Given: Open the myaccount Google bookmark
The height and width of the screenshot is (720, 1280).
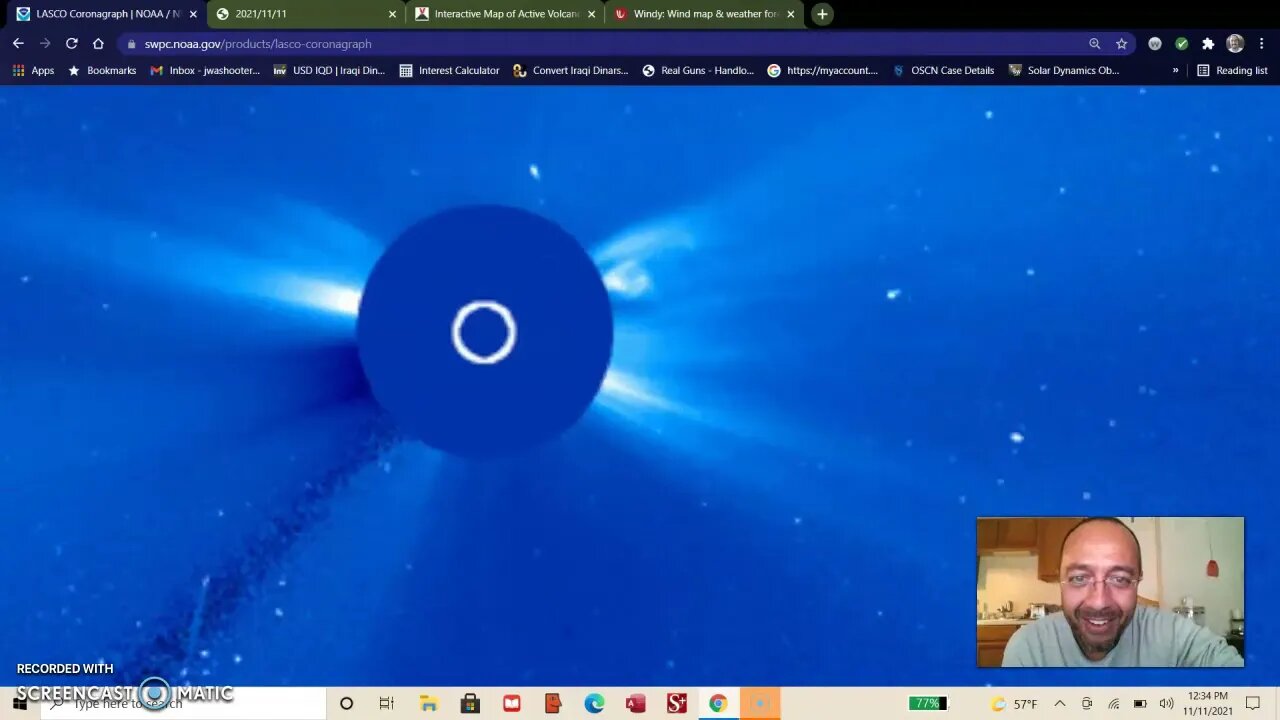Looking at the screenshot, I should (x=823, y=70).
